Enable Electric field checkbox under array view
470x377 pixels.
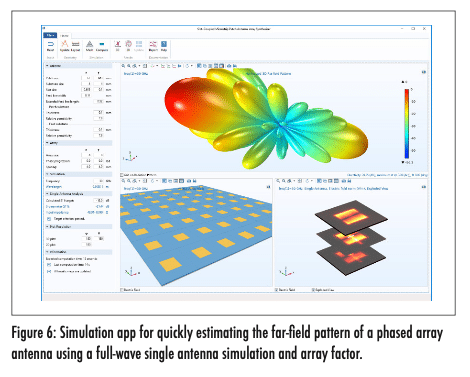coord(122,290)
